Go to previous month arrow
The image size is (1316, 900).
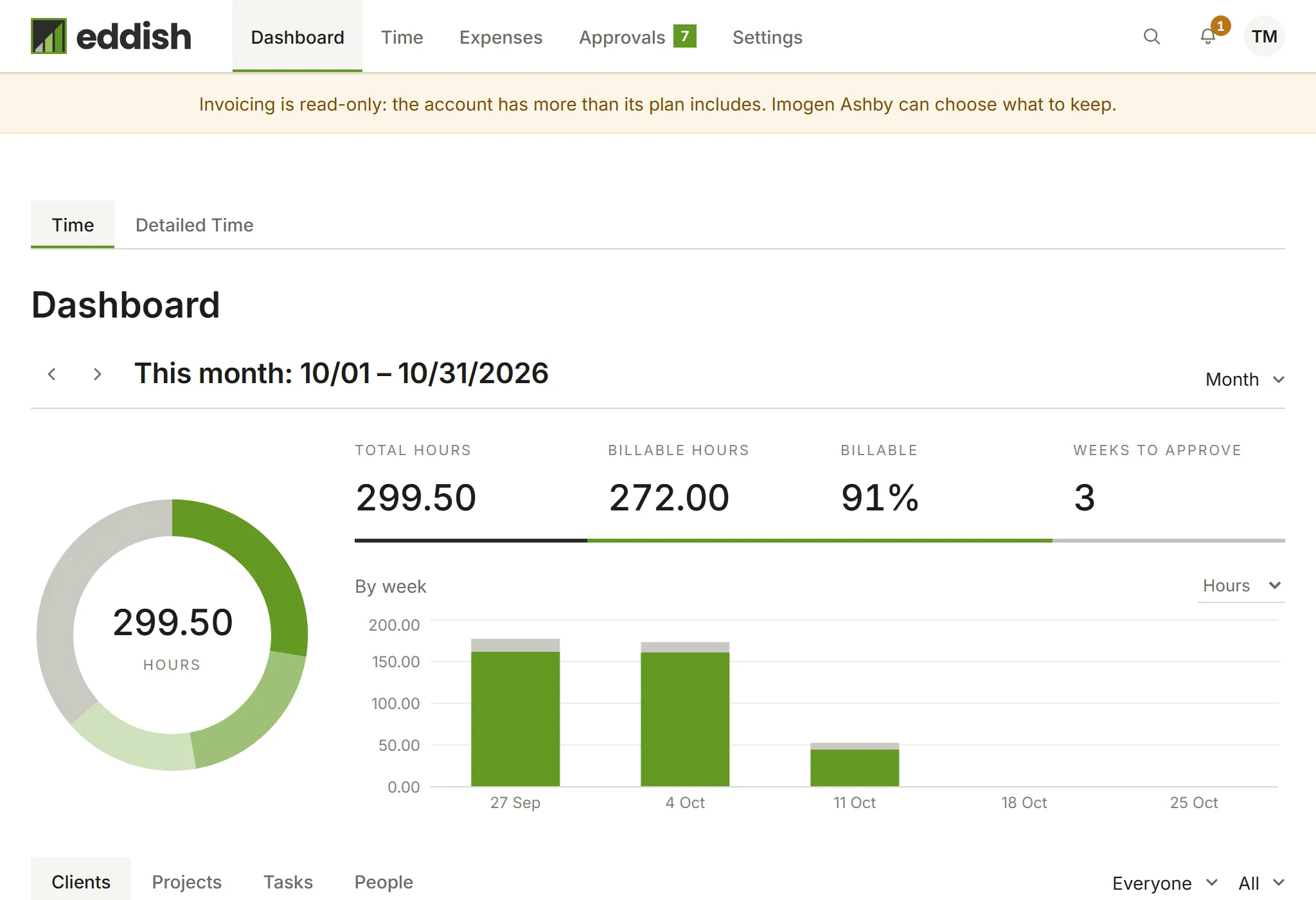(52, 374)
